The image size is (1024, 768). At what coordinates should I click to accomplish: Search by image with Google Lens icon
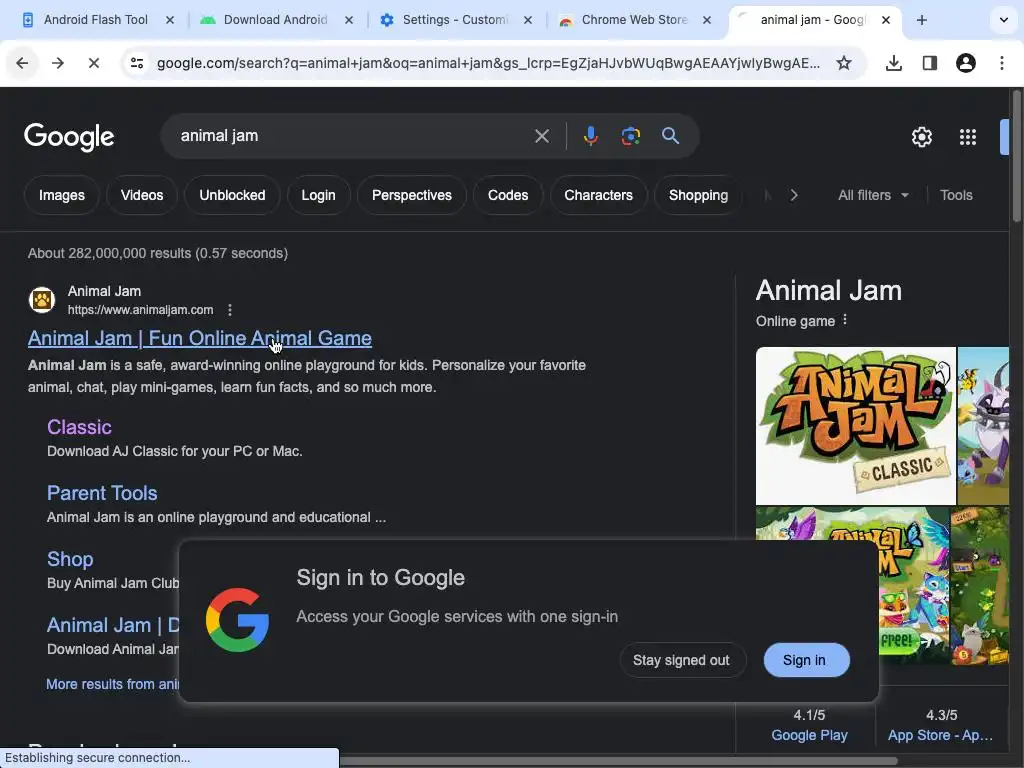click(x=630, y=136)
